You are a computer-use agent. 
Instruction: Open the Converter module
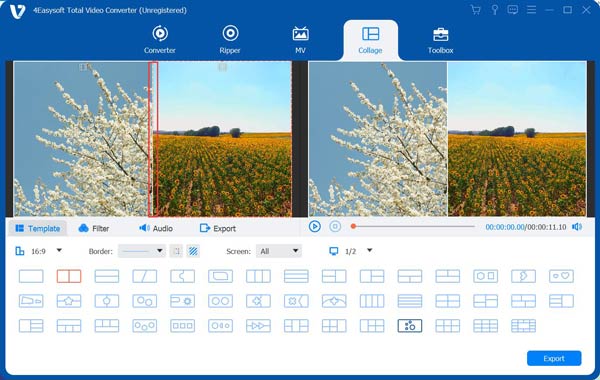pos(160,40)
